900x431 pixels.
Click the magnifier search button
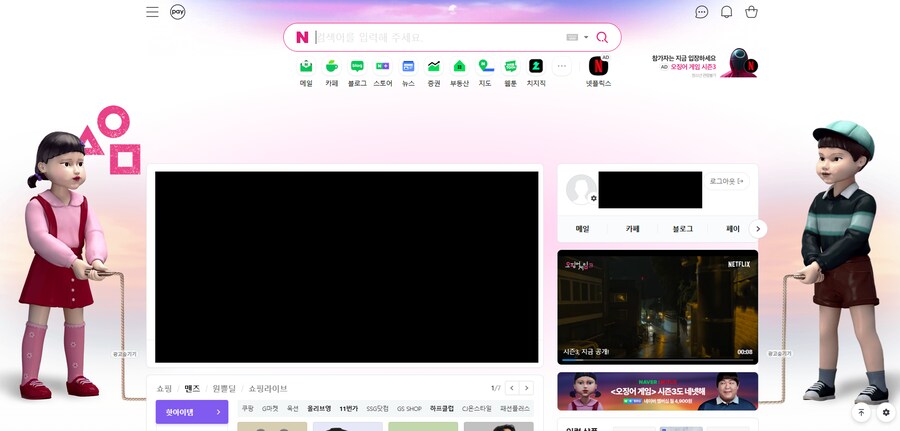pyautogui.click(x=602, y=37)
